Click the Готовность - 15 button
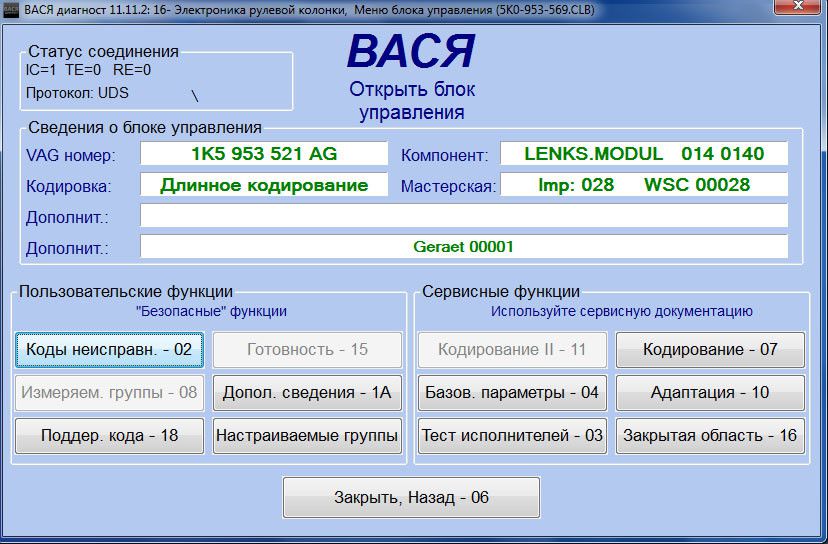This screenshot has height=544, width=828. point(307,350)
